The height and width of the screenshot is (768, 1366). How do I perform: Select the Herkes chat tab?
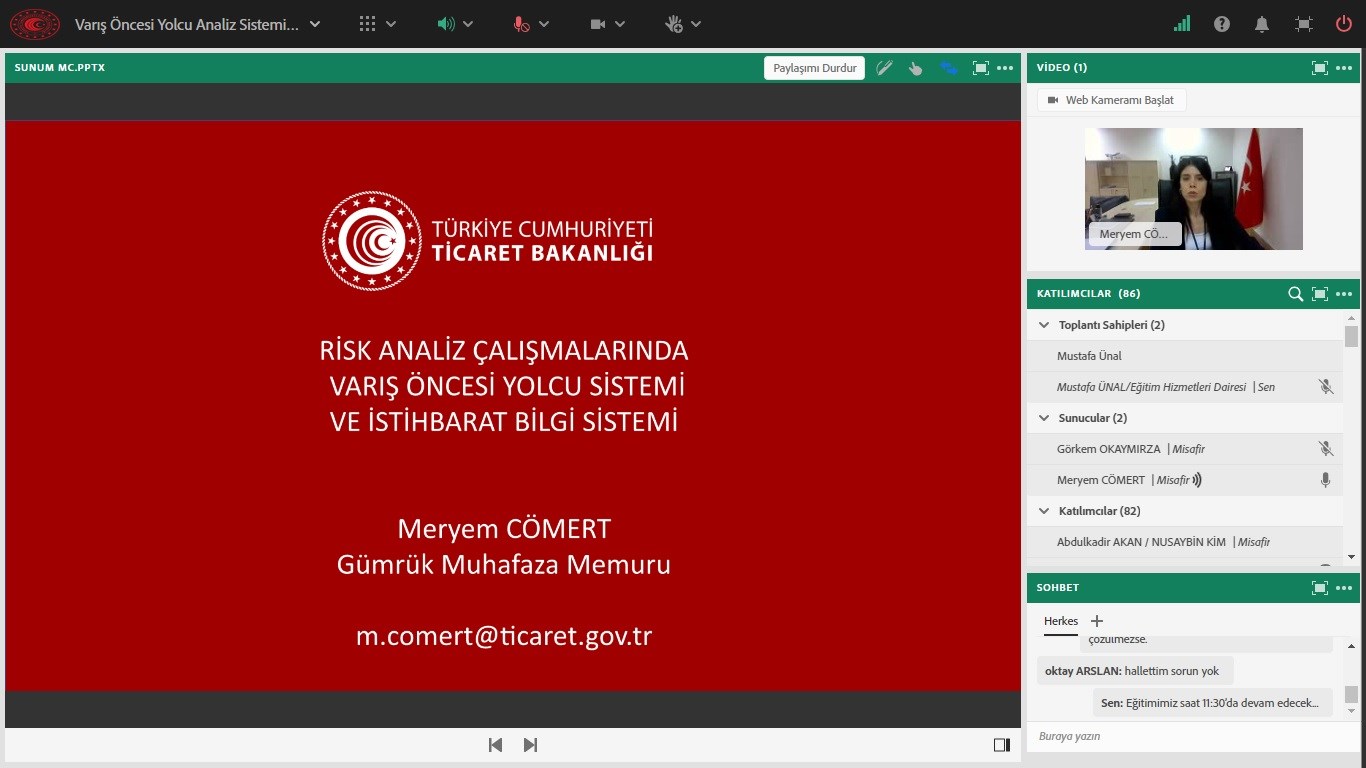(1061, 621)
